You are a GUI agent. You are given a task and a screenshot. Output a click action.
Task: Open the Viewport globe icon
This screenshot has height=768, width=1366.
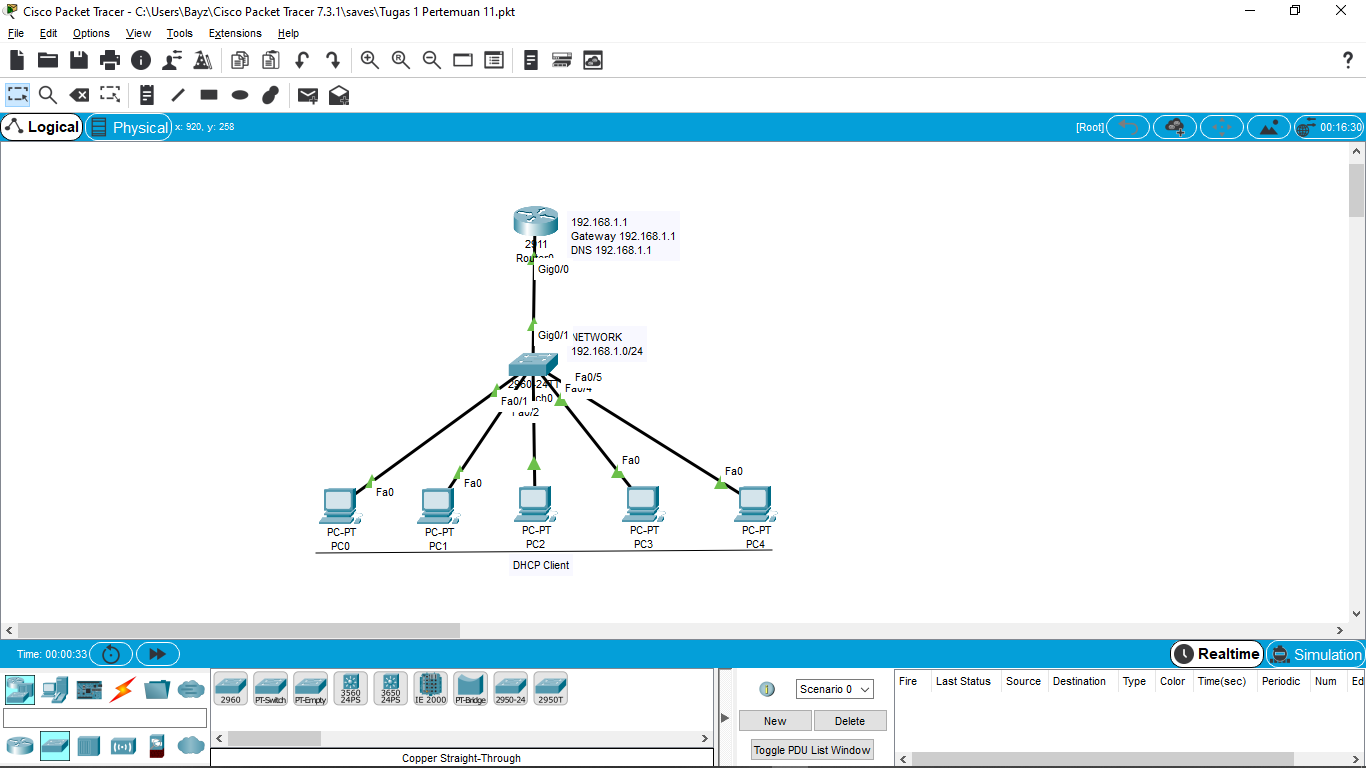point(1307,127)
